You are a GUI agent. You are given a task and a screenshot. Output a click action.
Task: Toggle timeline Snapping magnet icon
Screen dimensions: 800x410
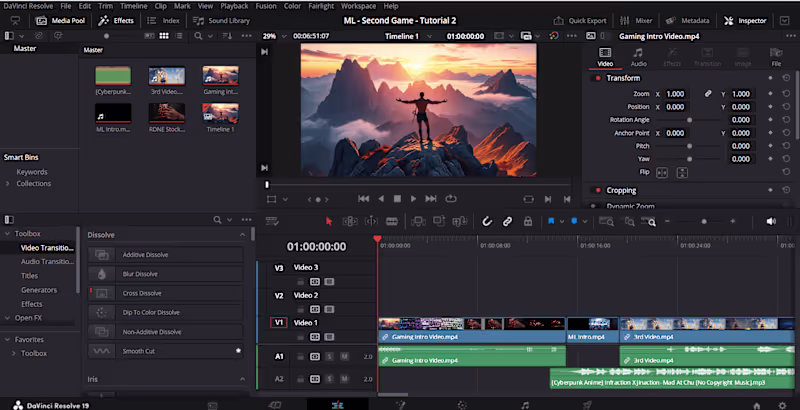[x=487, y=221]
